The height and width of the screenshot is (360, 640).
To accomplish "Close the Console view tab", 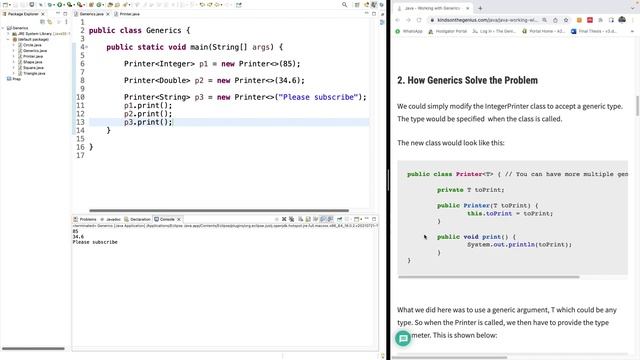I will pos(179,219).
